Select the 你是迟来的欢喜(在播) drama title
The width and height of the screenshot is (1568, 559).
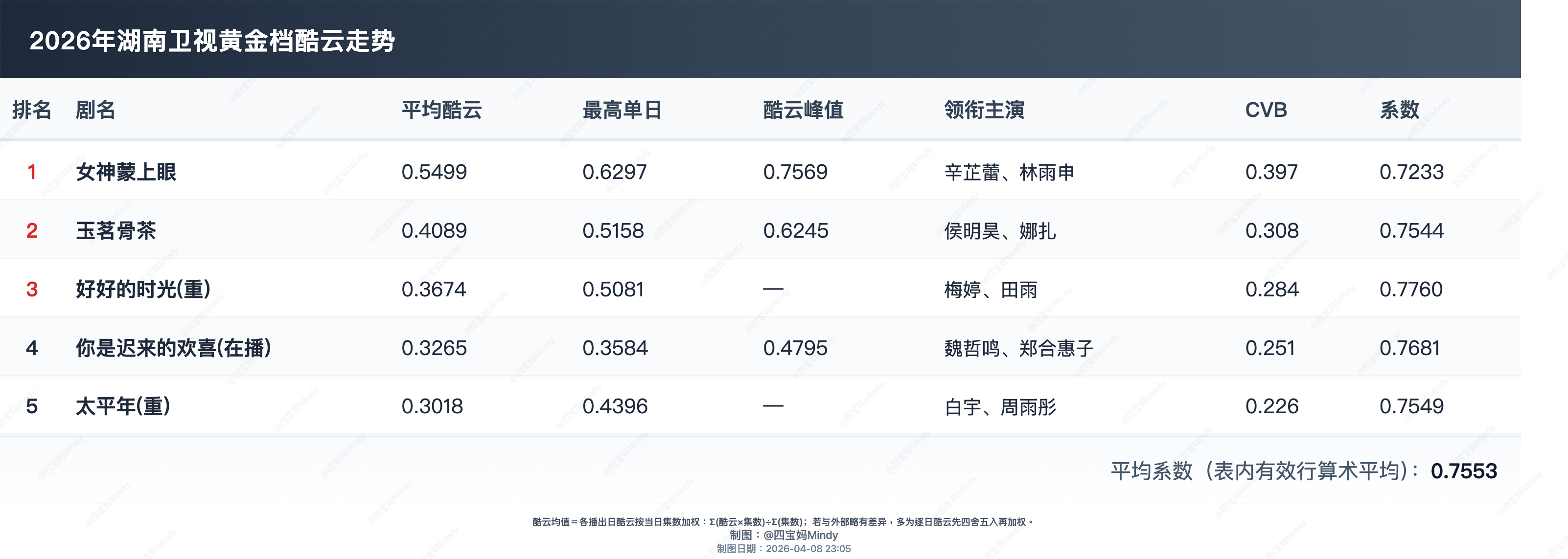(x=173, y=348)
